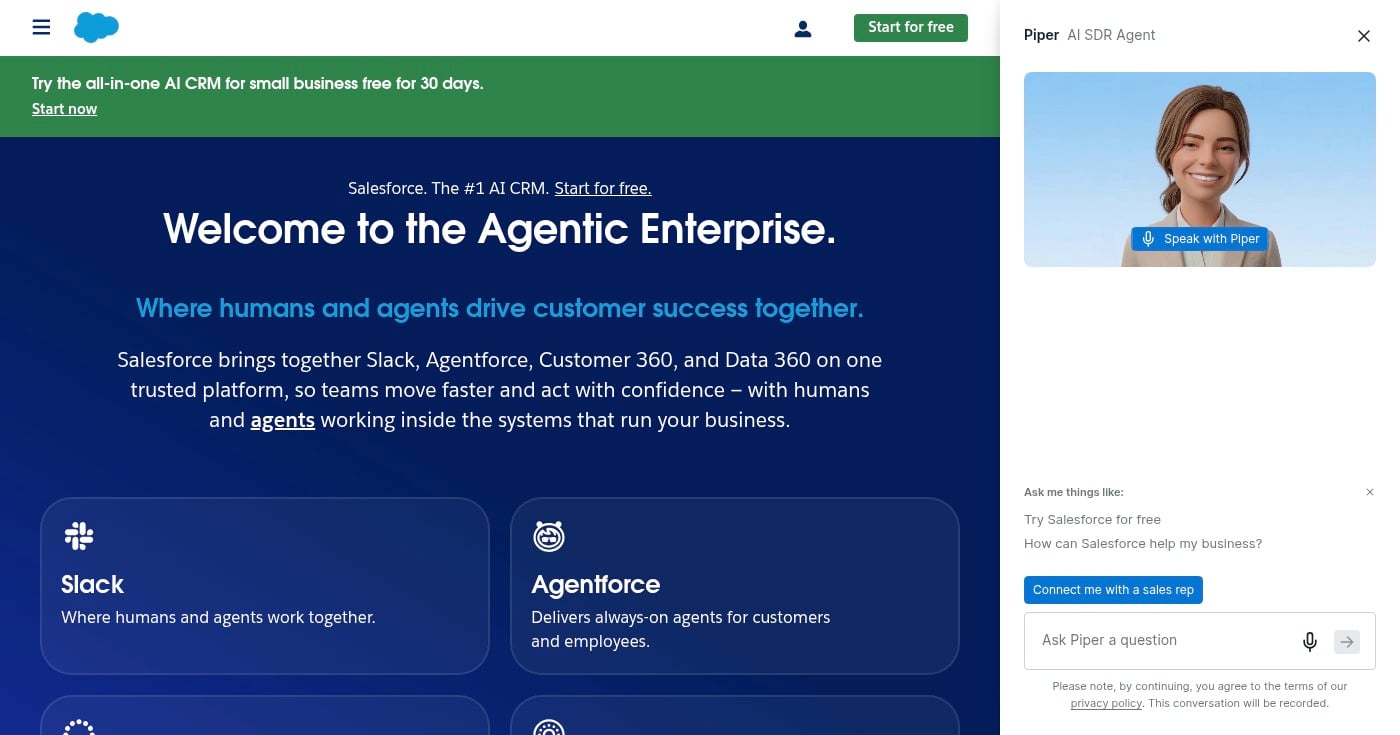Screen dimensions: 1400x735
Task: Click the Speak with Piper button
Action: click(x=1200, y=239)
